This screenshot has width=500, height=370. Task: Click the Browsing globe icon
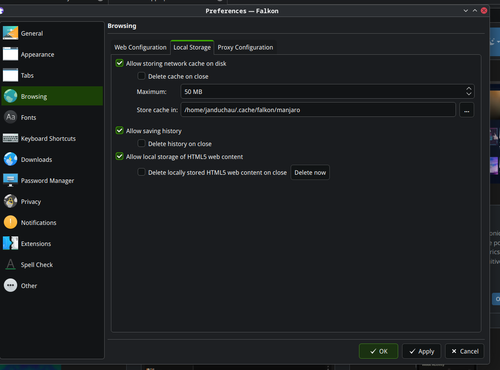pos(10,96)
